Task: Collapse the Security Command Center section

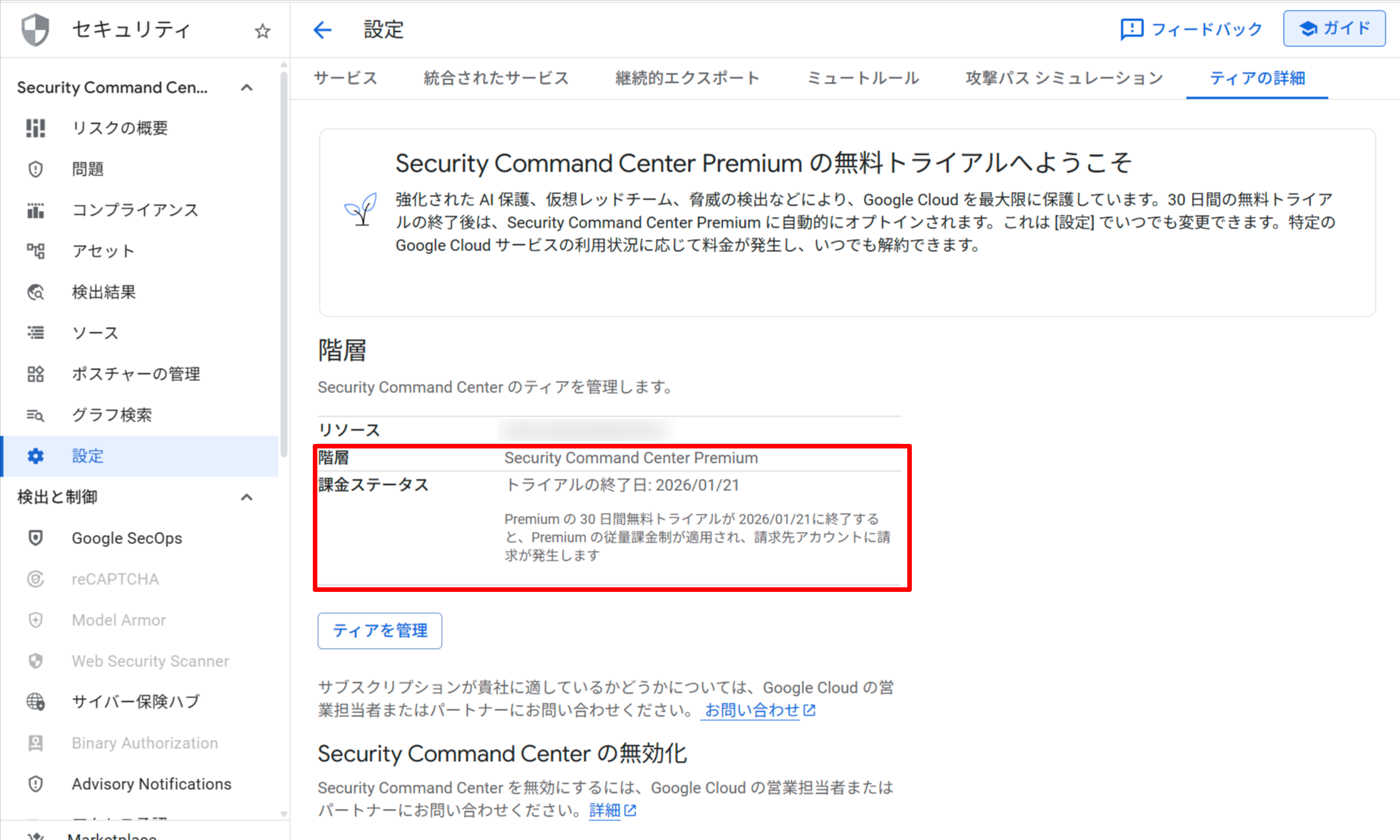Action: [247, 88]
